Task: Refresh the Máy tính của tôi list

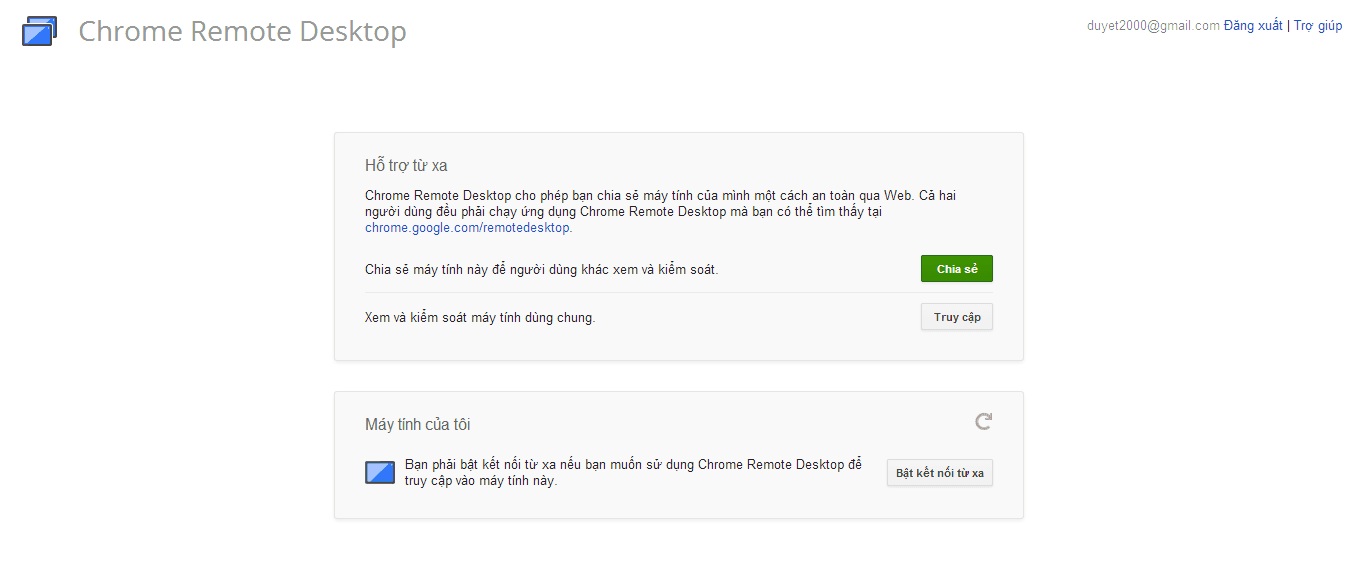Action: point(983,422)
